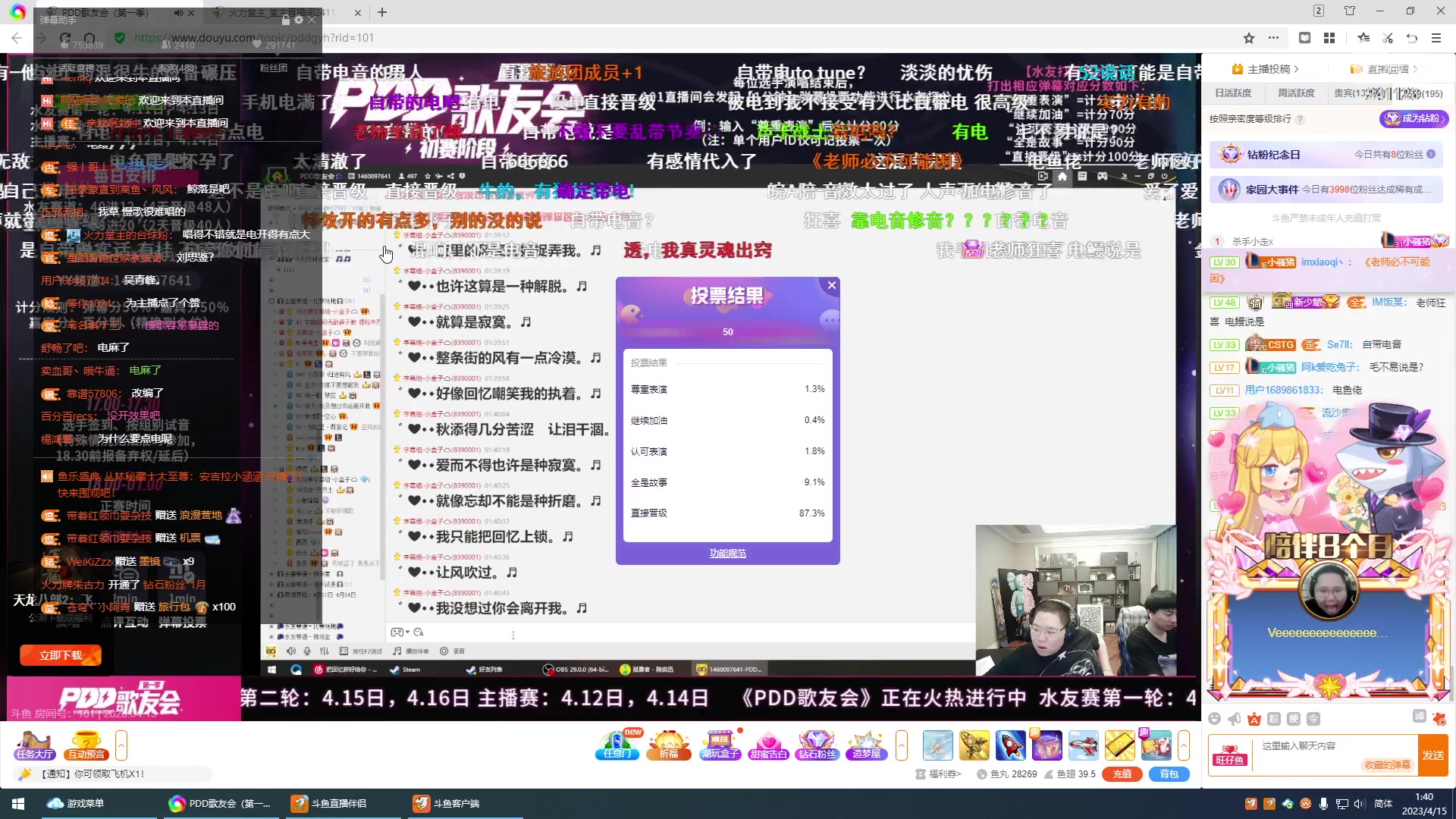The height and width of the screenshot is (819, 1456).
Task: Expand the 钻粉纪念日 banner arrow
Action: tap(1431, 154)
